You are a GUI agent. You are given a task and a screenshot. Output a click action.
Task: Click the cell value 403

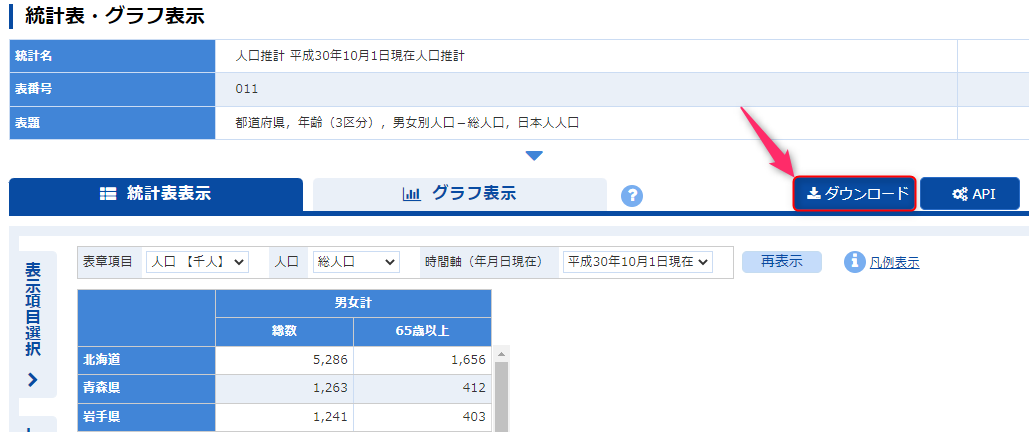coord(475,416)
